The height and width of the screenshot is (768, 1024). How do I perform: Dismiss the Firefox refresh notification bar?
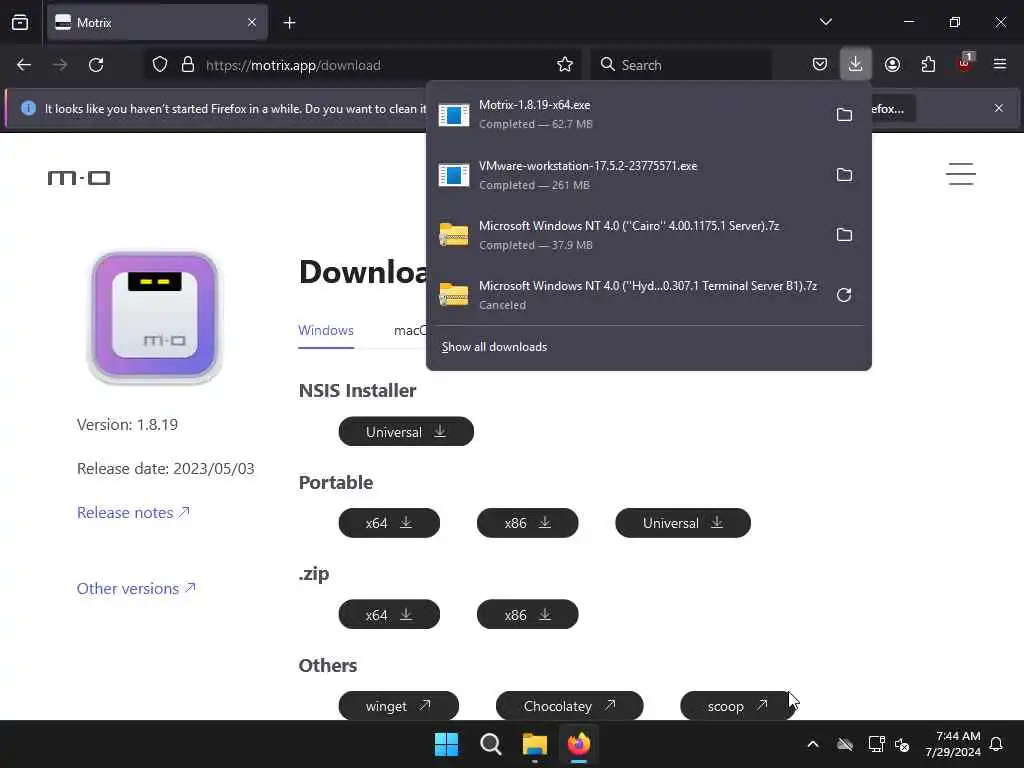pyautogui.click(x=999, y=108)
